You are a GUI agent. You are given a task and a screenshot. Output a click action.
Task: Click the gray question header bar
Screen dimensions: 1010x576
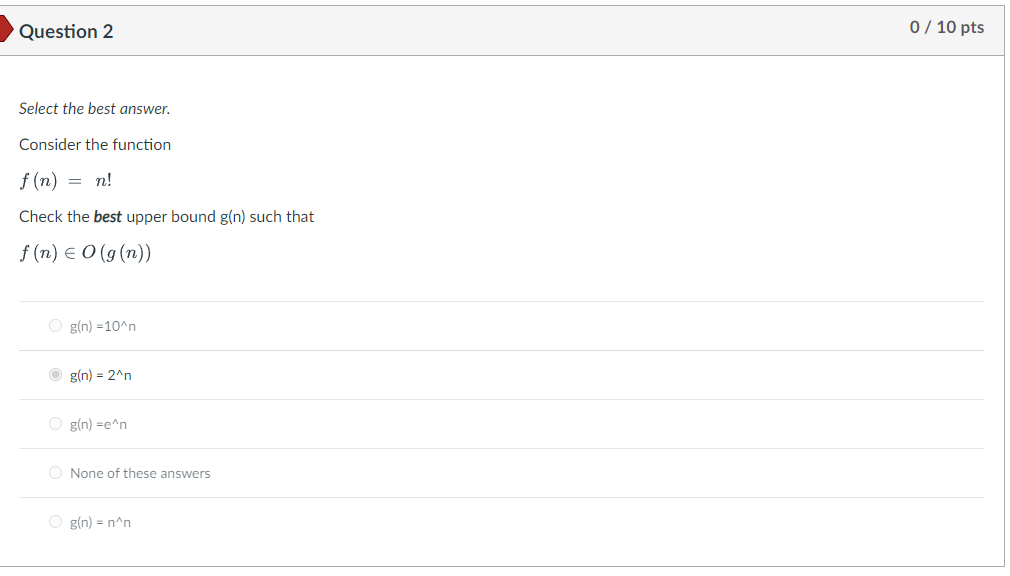500,30
